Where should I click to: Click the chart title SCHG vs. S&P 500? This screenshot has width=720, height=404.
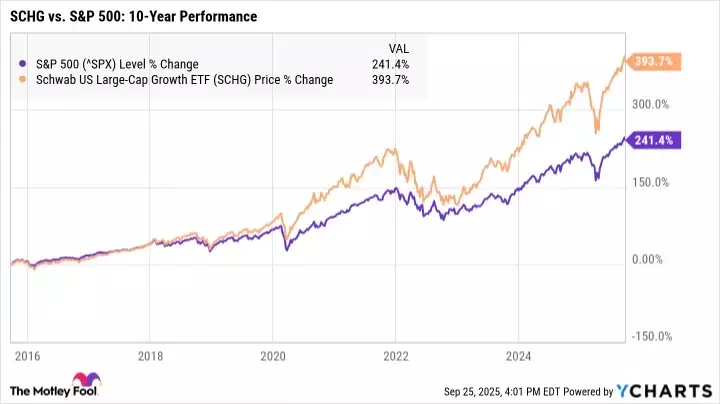(132, 16)
